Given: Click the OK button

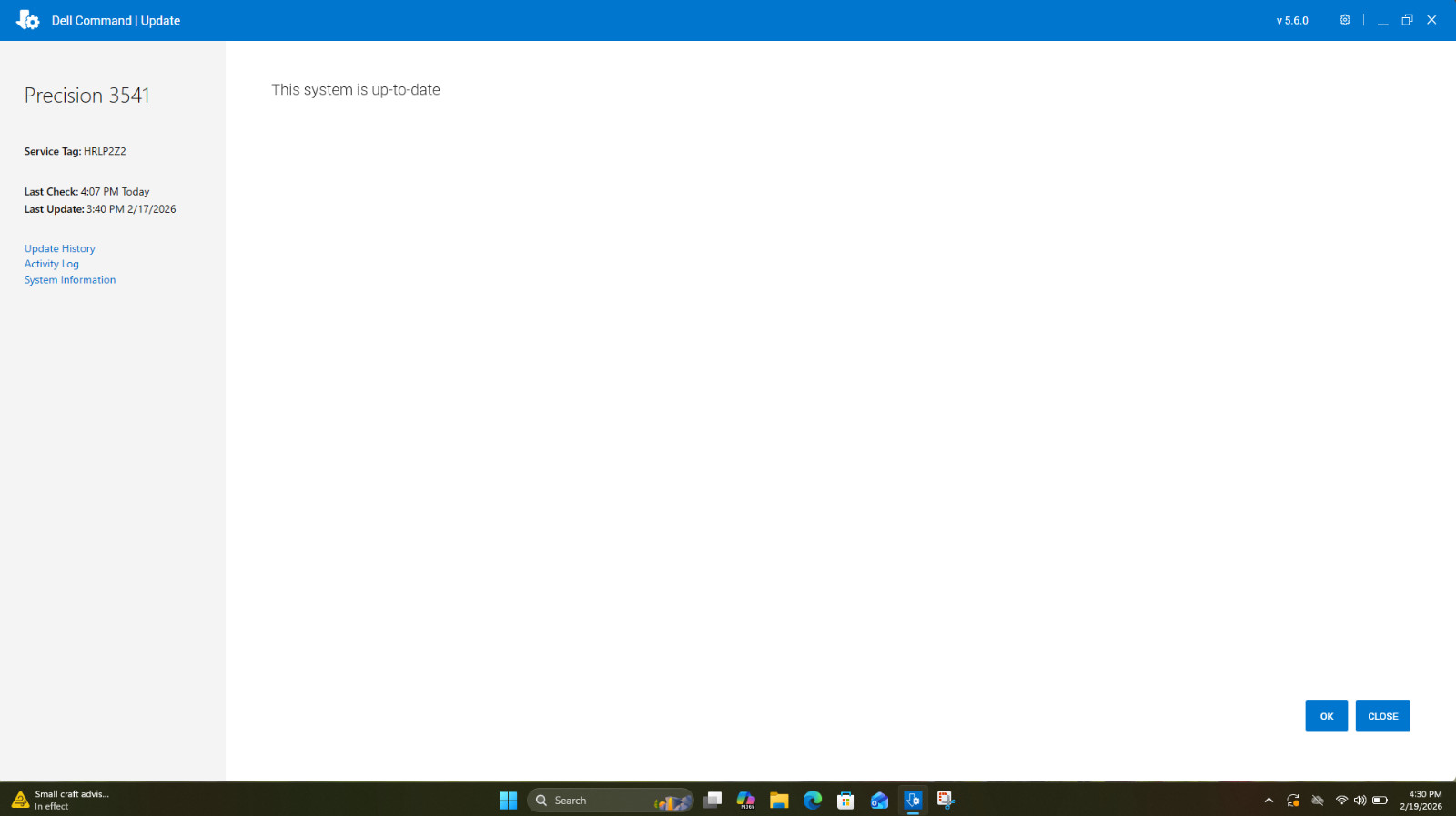Looking at the screenshot, I should [x=1327, y=716].
